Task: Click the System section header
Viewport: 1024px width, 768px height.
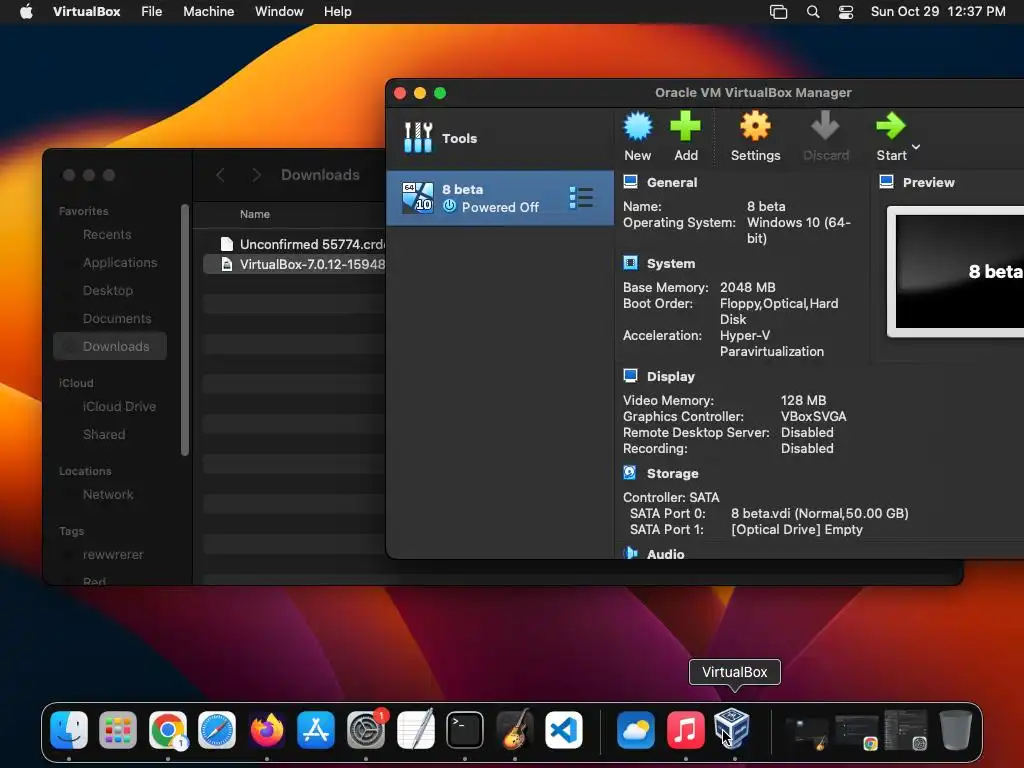Action: [x=671, y=263]
